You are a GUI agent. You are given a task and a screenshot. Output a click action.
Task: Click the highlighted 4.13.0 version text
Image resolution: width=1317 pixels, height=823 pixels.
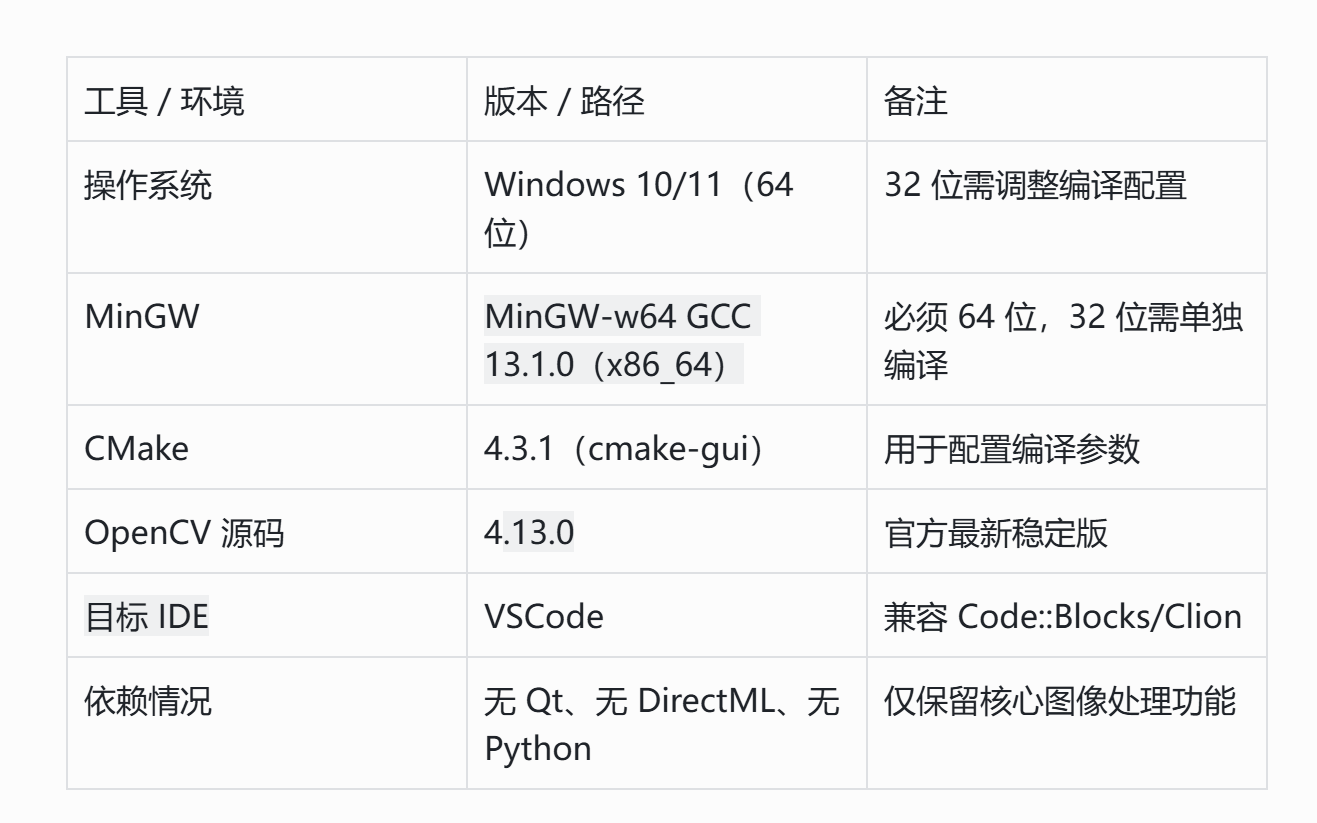[x=529, y=532]
